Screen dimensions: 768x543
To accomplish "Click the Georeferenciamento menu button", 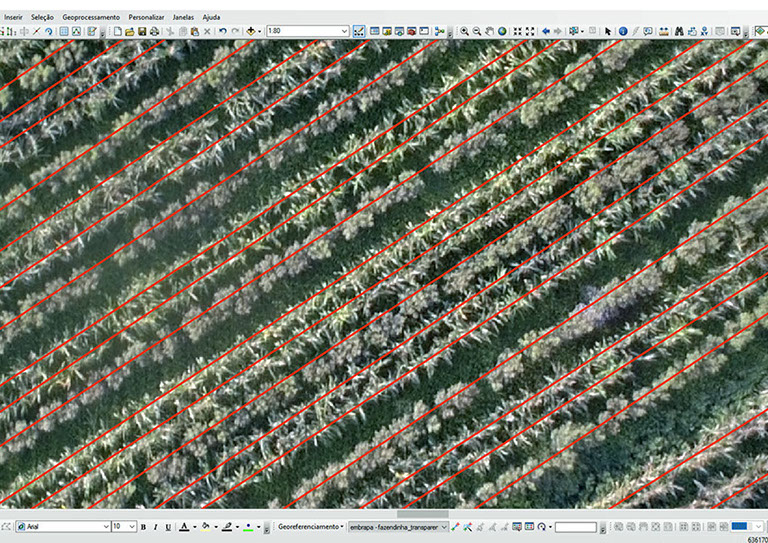I will click(310, 527).
